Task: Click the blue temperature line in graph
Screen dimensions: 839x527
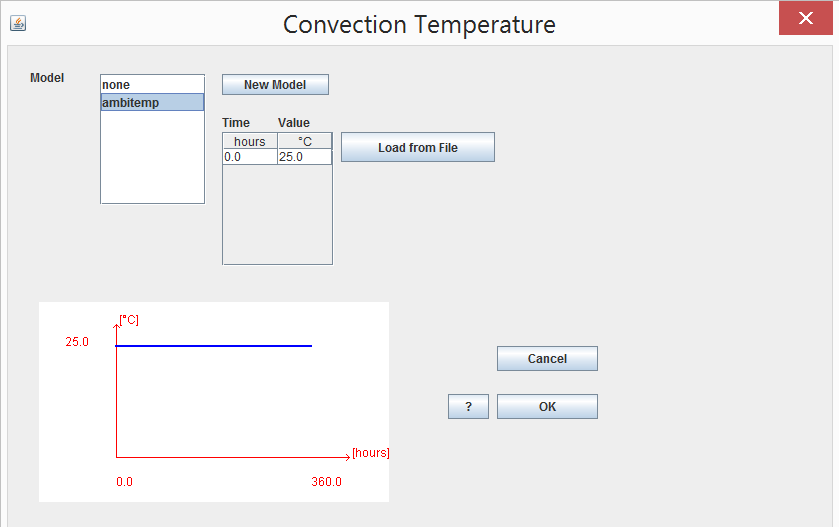Action: point(213,346)
